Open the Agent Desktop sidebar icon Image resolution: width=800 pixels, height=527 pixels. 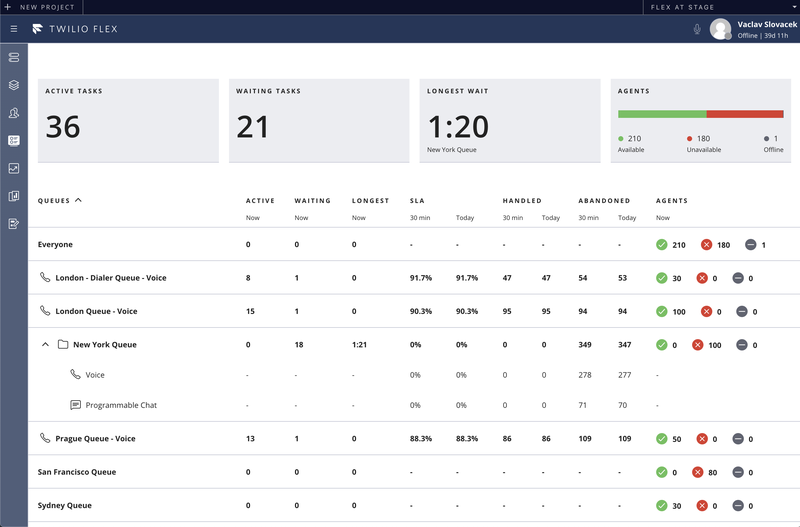point(14,58)
